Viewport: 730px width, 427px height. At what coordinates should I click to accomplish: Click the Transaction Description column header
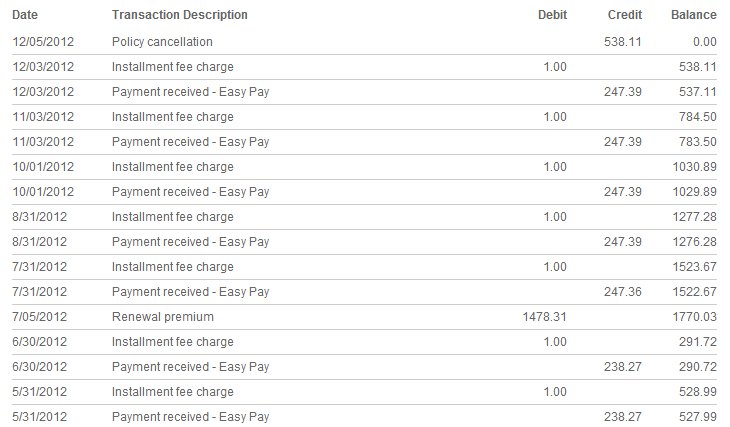(x=180, y=15)
